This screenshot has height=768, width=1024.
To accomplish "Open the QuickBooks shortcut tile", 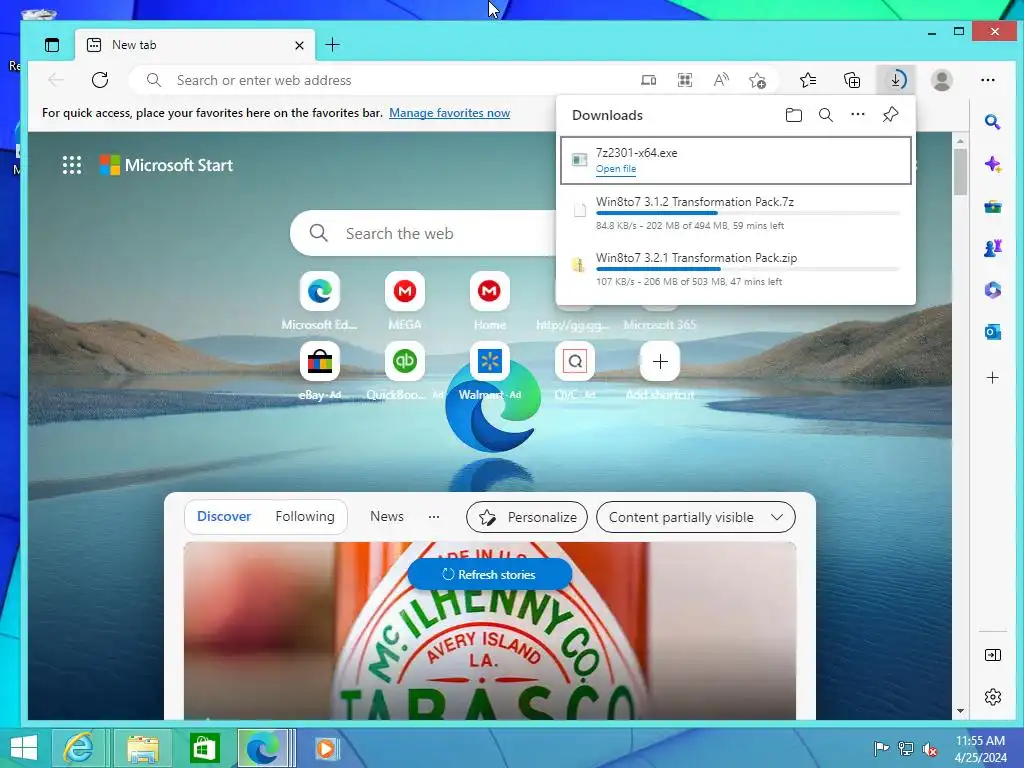I will (x=404, y=361).
